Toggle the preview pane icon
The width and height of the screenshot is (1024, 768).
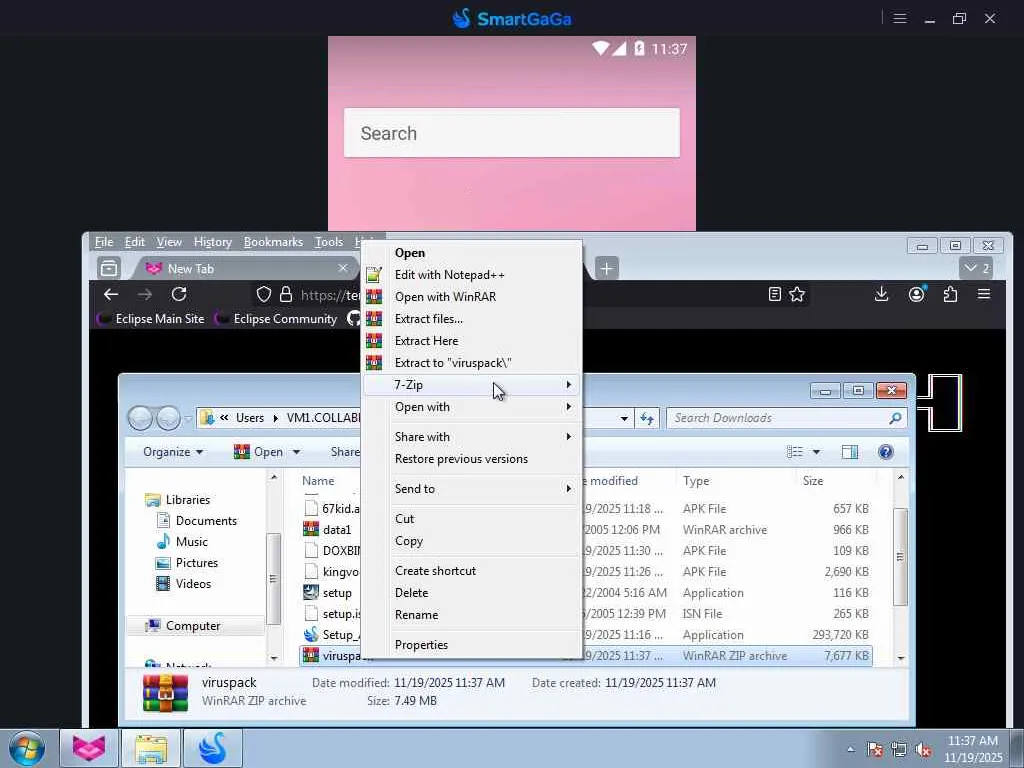850,452
